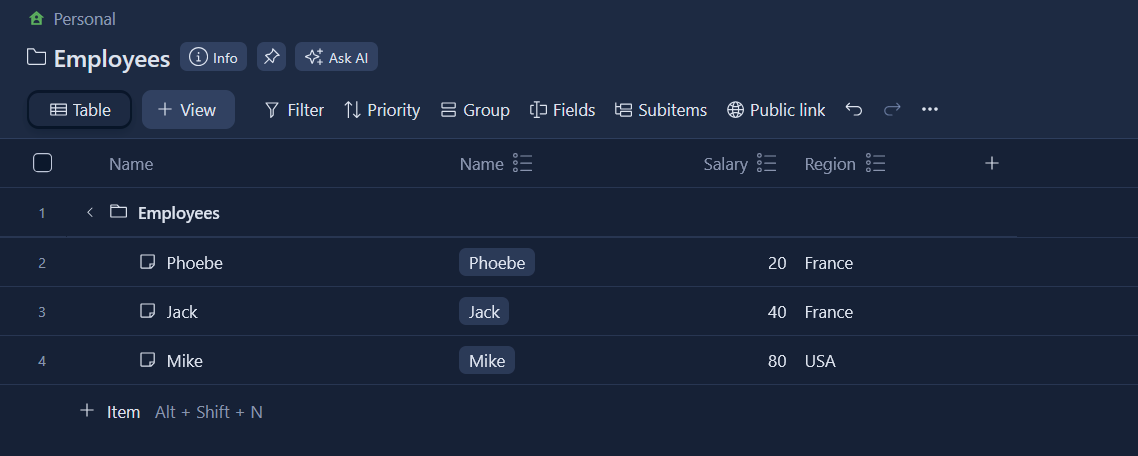The image size is (1138, 456).
Task: Open the Group settings
Action: [475, 110]
